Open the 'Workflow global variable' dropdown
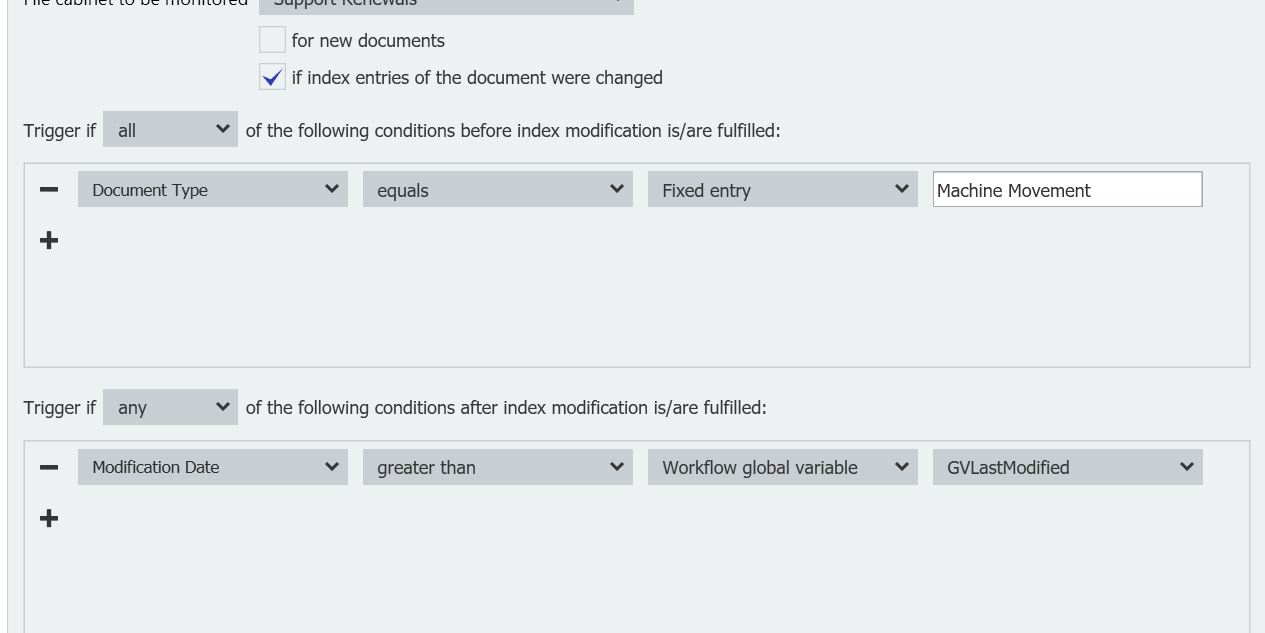 782,467
